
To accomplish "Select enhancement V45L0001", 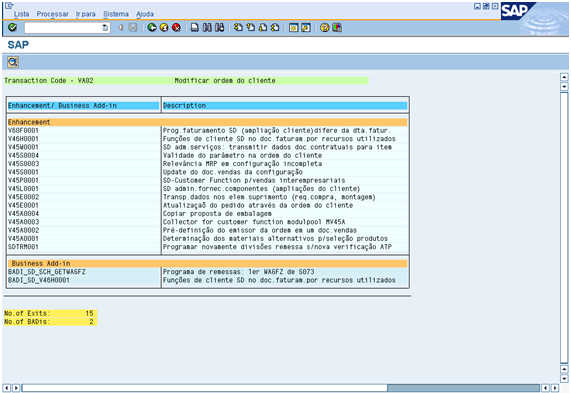I will tap(23, 189).
